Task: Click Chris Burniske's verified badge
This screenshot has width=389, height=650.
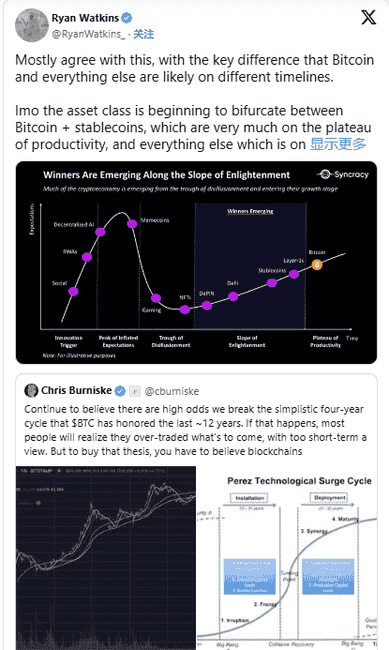Action: tap(120, 391)
